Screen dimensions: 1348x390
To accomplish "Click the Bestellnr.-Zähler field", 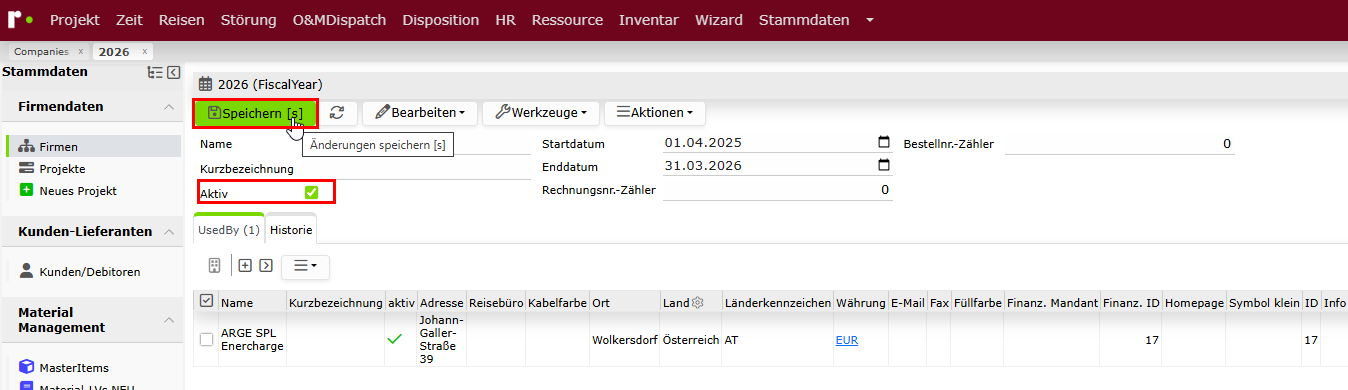I will 1119,144.
